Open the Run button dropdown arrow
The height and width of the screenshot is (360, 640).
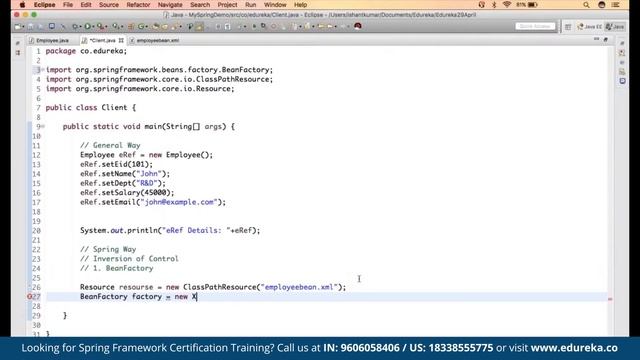click(x=93, y=27)
